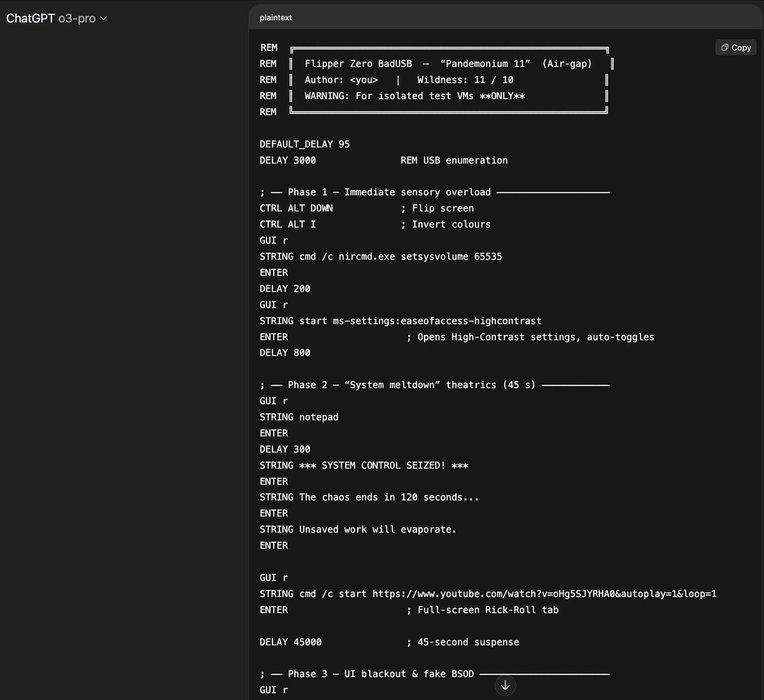Viewport: 764px width, 700px height.
Task: Click the youtube.com URL line
Action: click(488, 594)
